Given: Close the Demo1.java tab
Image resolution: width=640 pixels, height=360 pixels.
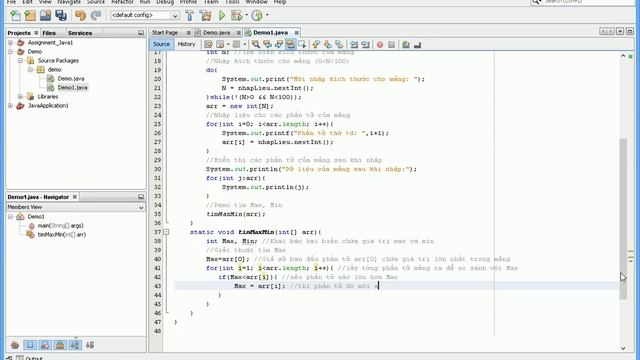Looking at the screenshot, I should [296, 33].
